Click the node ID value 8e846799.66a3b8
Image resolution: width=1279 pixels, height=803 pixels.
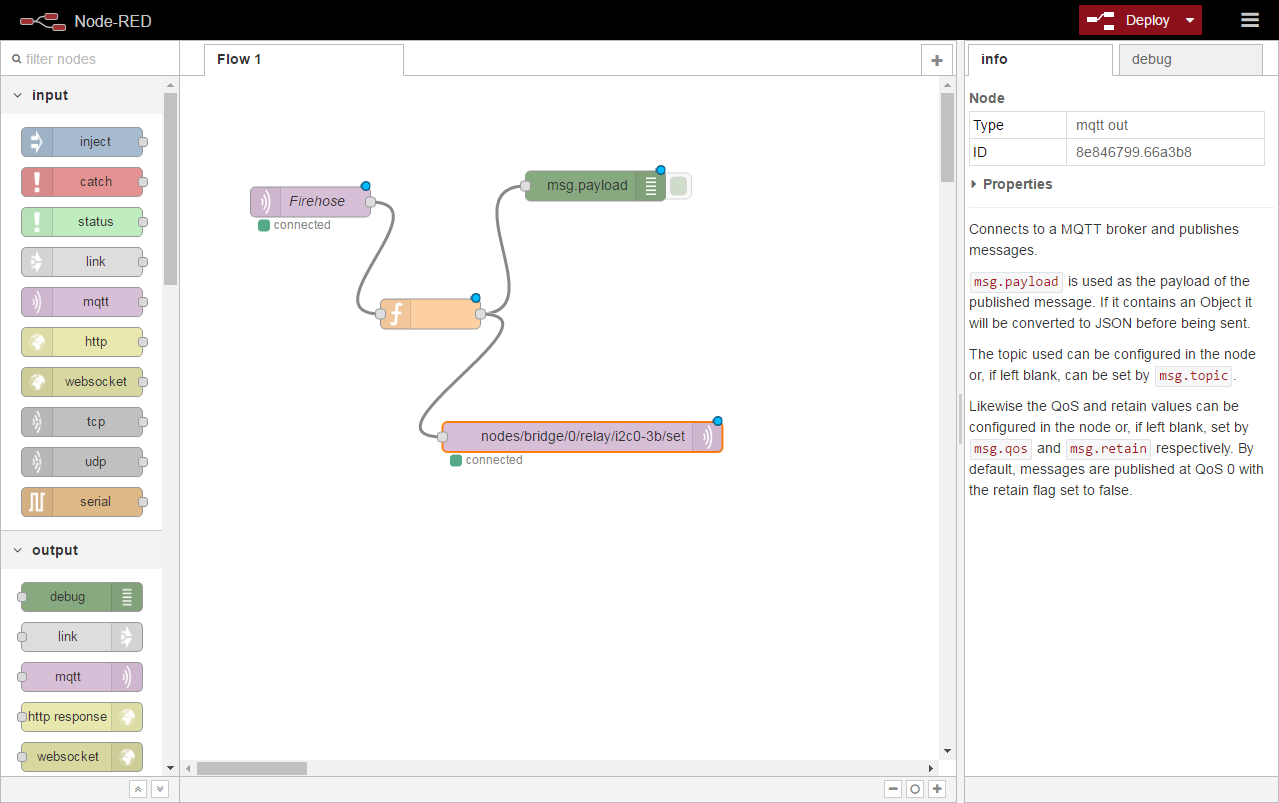pos(1133,152)
